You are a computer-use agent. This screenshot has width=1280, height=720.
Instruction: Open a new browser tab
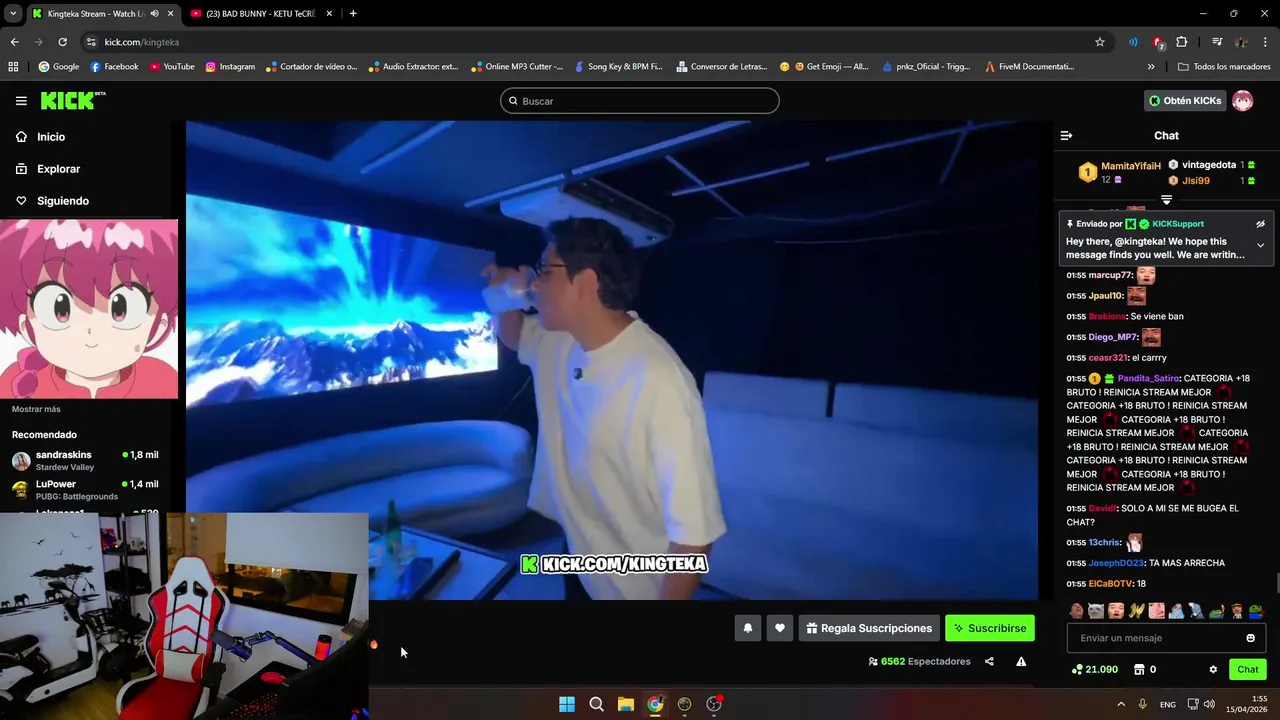tap(353, 14)
